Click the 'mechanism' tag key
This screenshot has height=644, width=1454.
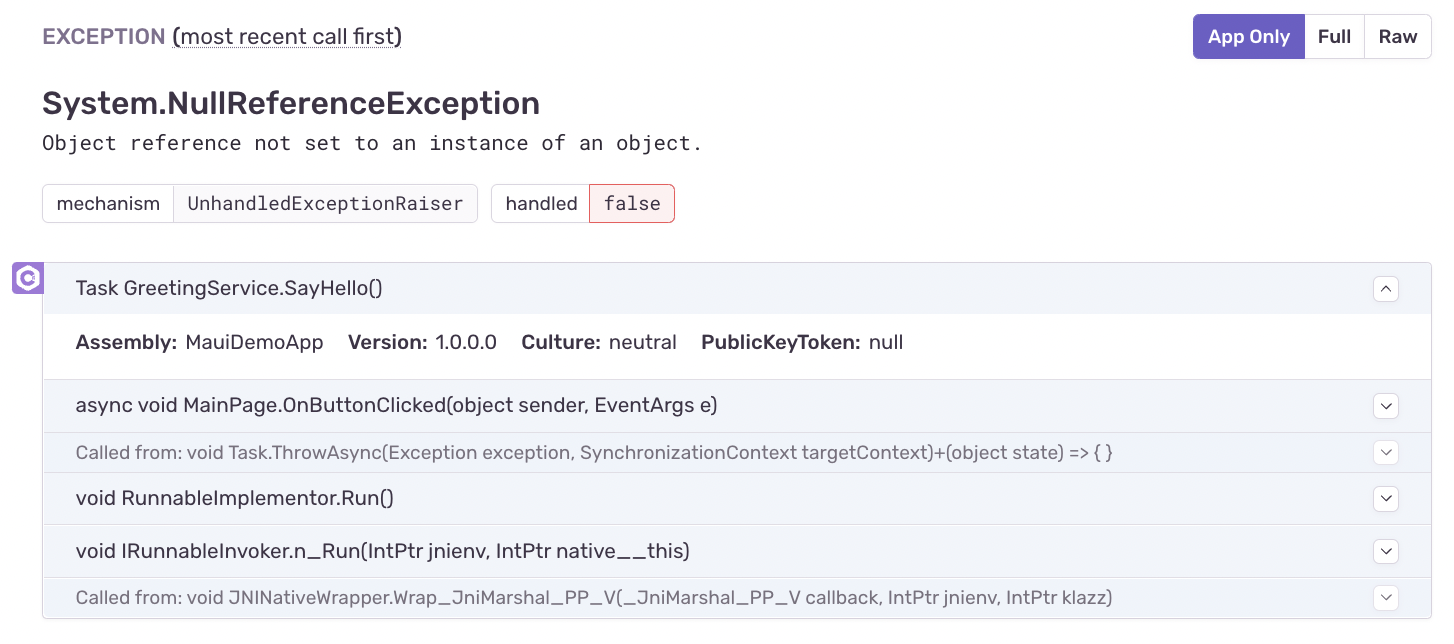coord(108,204)
